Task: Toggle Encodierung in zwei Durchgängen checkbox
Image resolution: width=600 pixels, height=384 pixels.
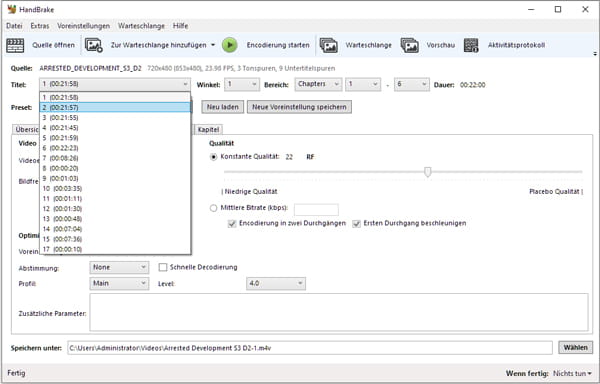Action: pyautogui.click(x=232, y=224)
